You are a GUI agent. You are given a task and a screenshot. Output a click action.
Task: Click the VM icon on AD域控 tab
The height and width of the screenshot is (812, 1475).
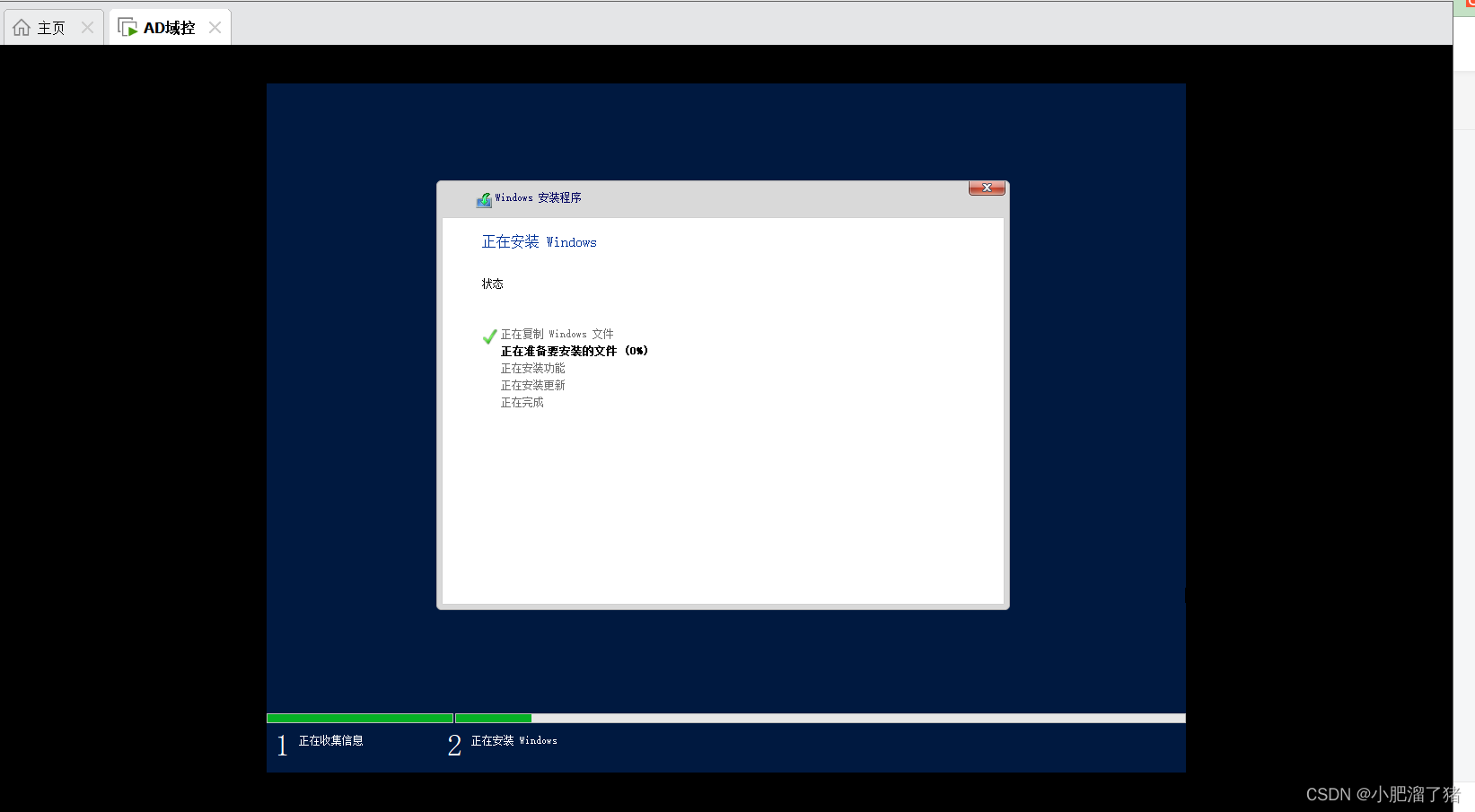pos(127,28)
